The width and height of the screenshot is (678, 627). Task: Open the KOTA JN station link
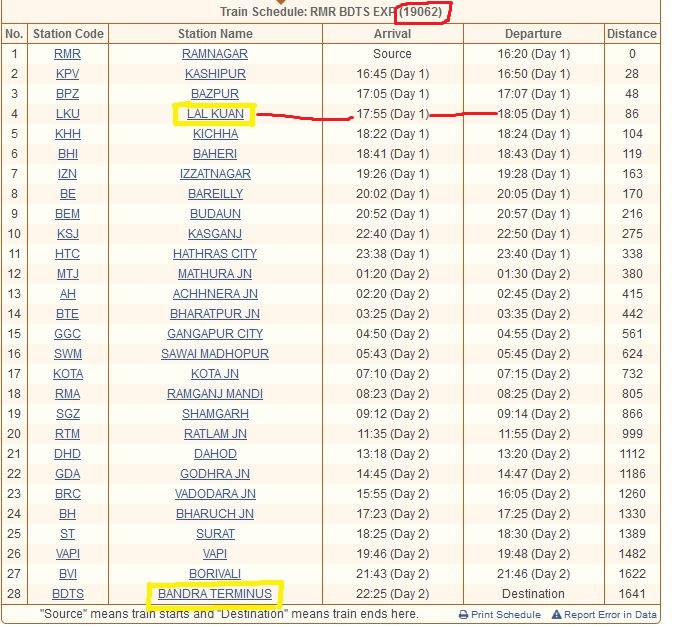click(x=215, y=374)
